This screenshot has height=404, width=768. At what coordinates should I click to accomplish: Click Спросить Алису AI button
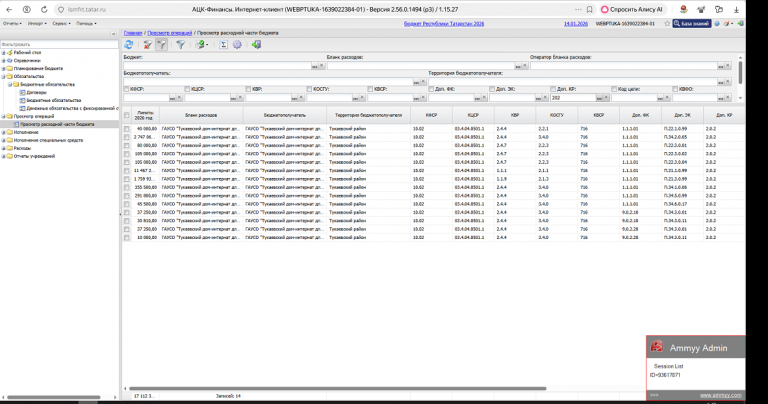click(632, 9)
